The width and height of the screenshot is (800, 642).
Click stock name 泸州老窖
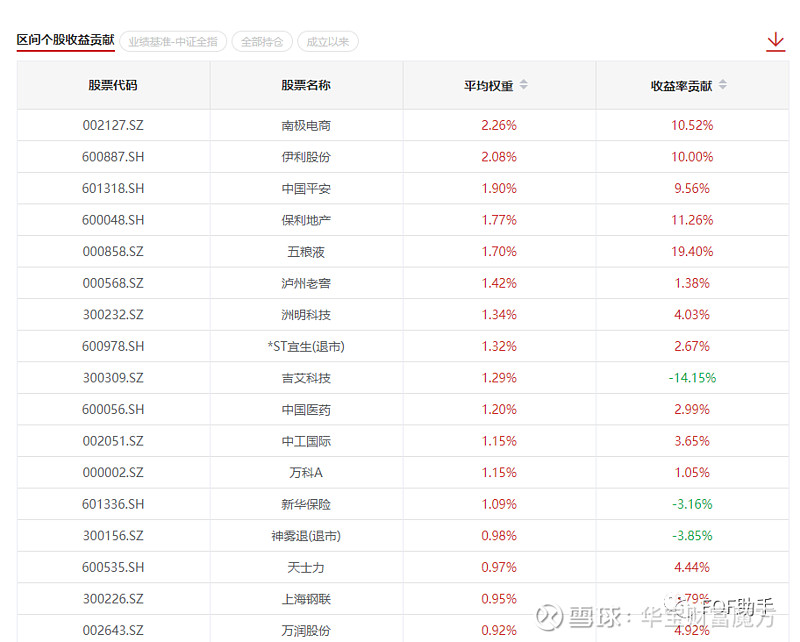pos(306,284)
